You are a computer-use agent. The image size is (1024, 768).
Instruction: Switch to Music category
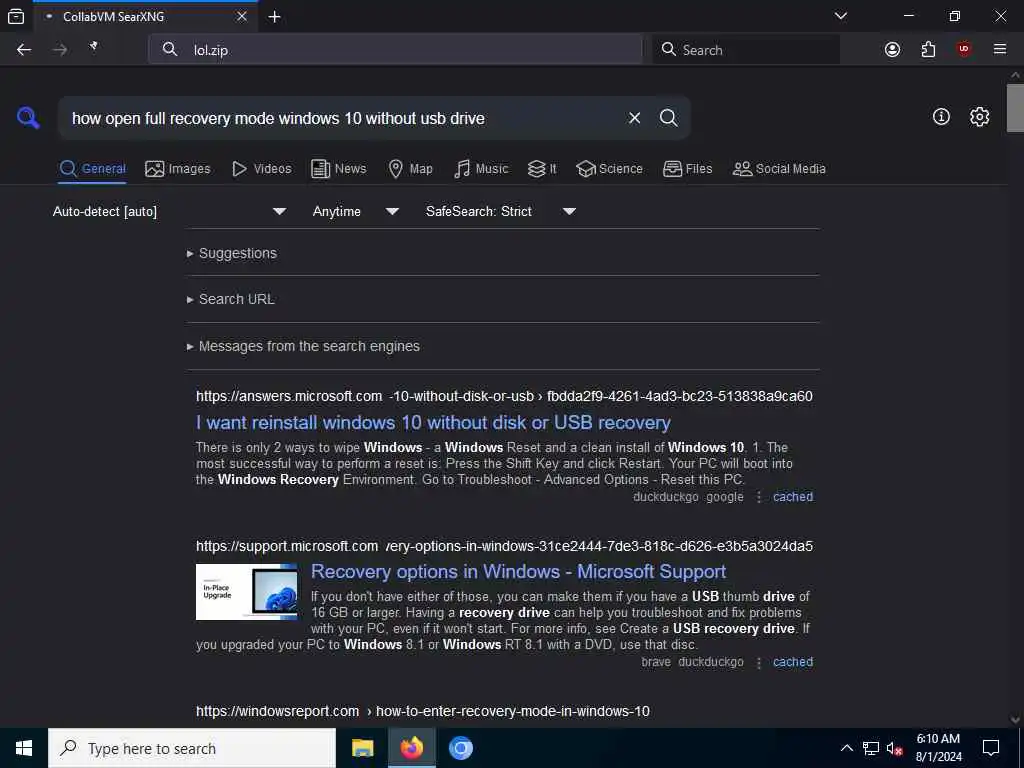coord(481,168)
